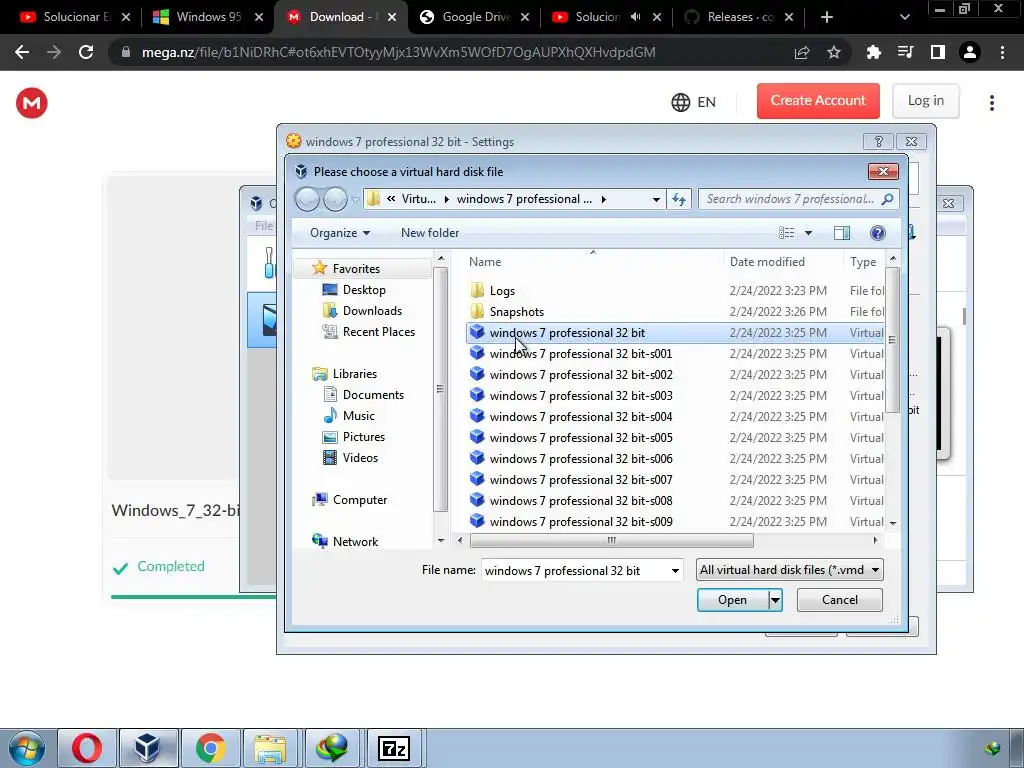Sort by Date modified column header
Screen dimensions: 1024x768
767,262
